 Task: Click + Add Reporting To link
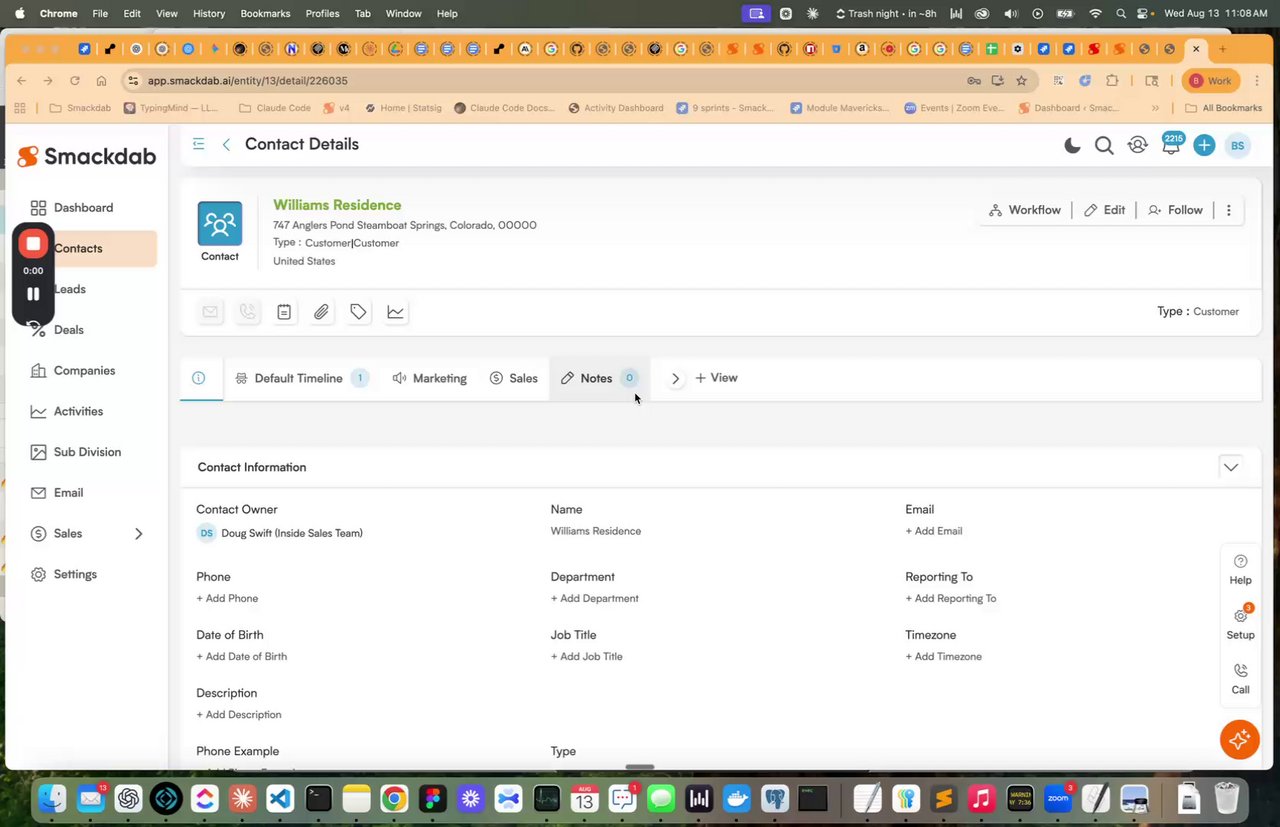point(951,598)
